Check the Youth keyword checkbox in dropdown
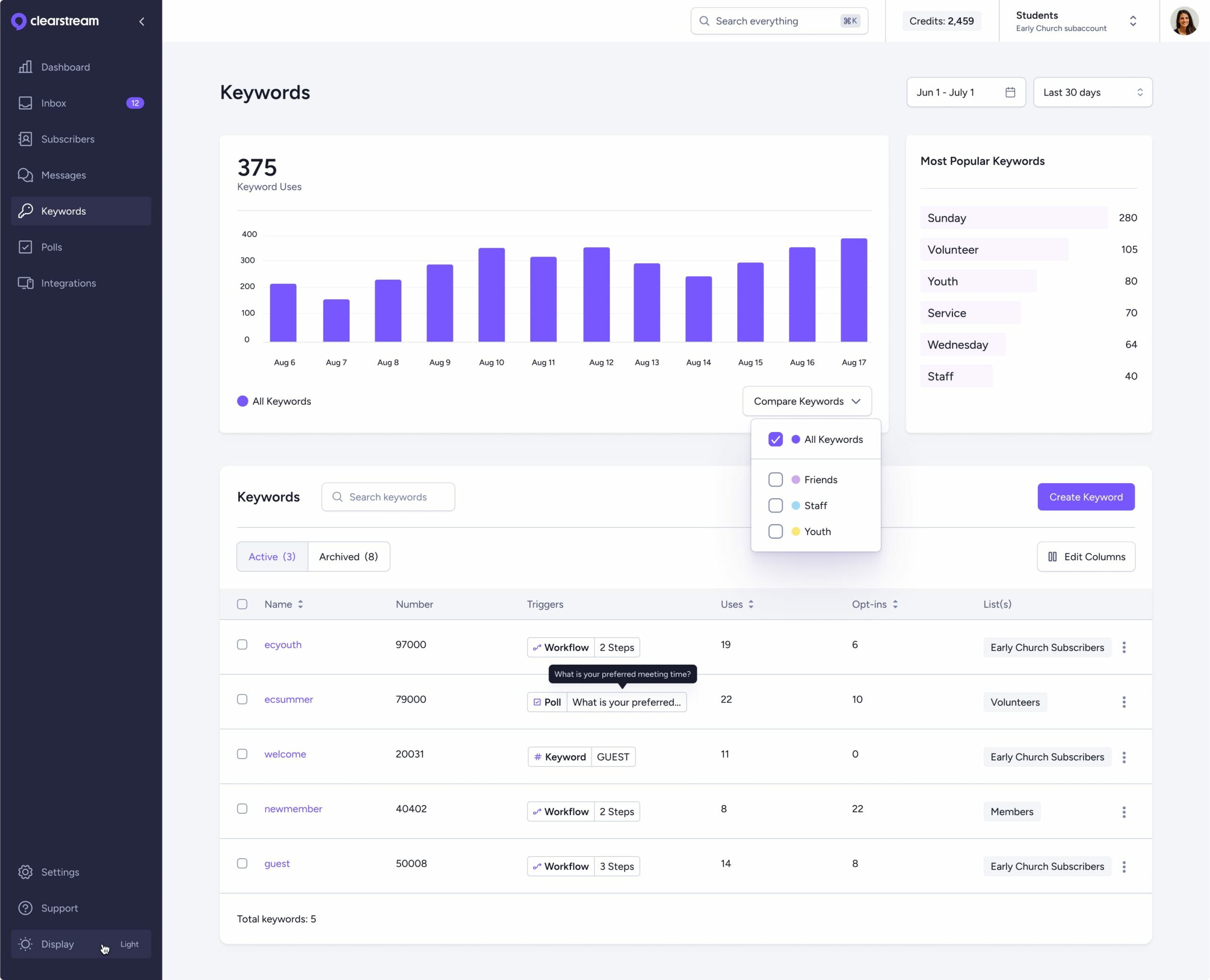This screenshot has height=980, width=1210. 776,532
